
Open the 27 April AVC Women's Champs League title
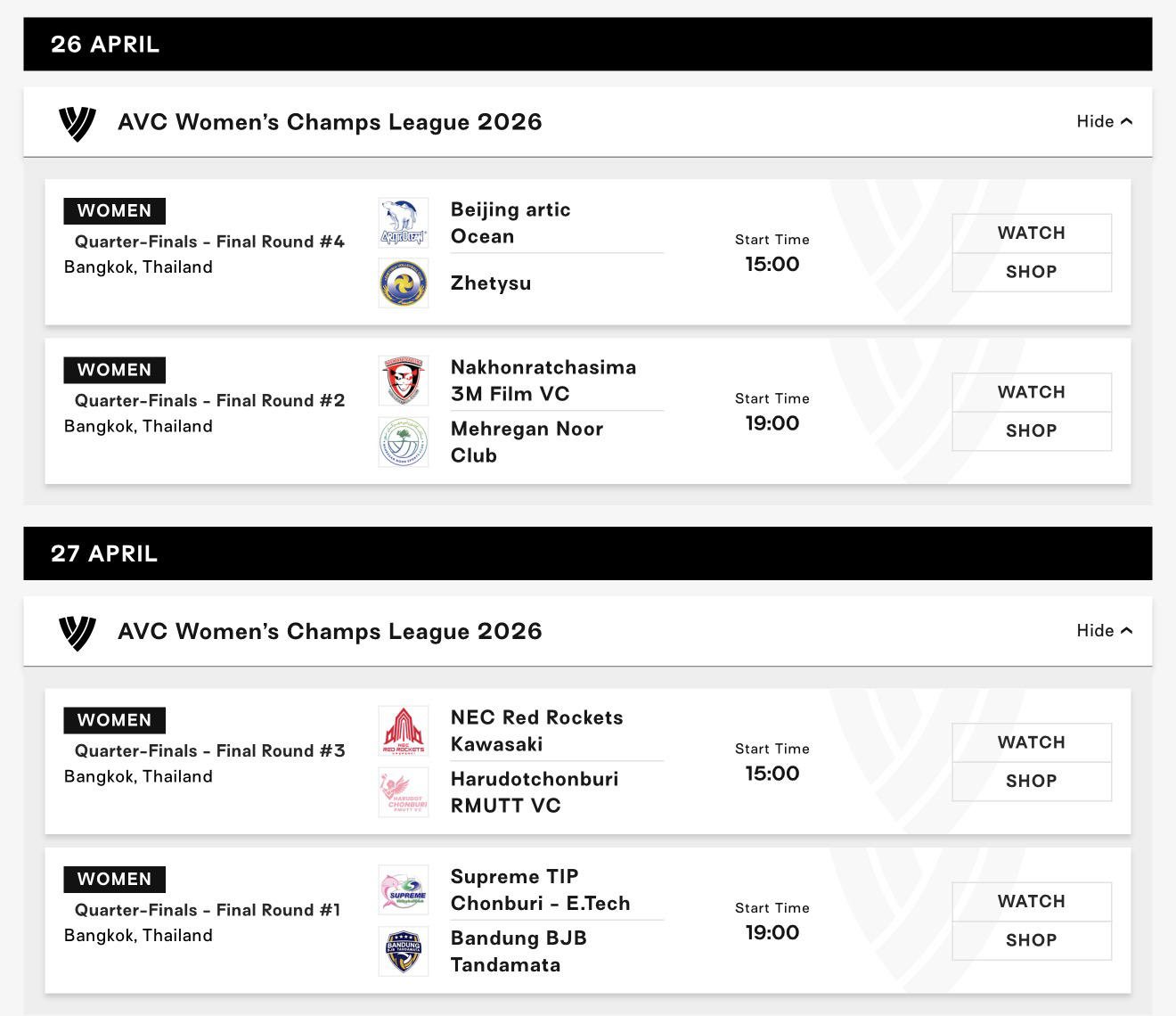point(330,632)
